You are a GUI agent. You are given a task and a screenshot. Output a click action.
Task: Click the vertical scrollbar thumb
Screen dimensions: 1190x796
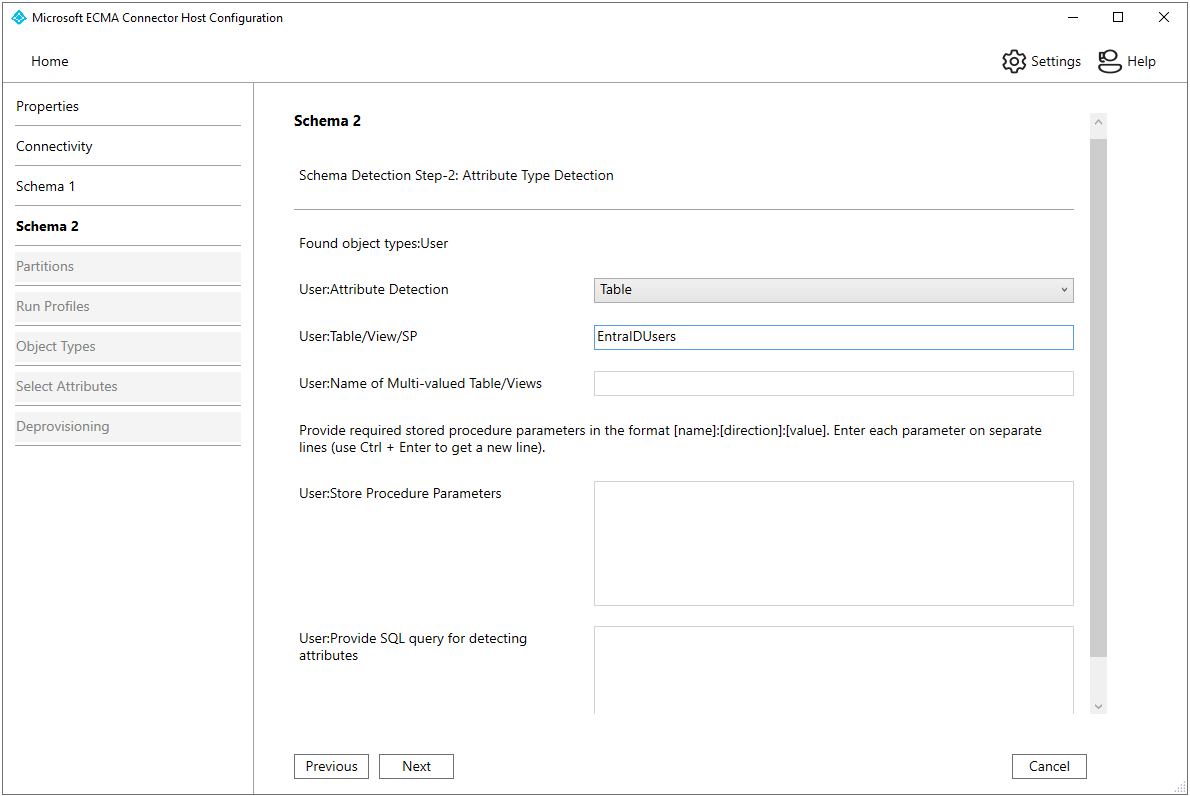[x=1099, y=400]
